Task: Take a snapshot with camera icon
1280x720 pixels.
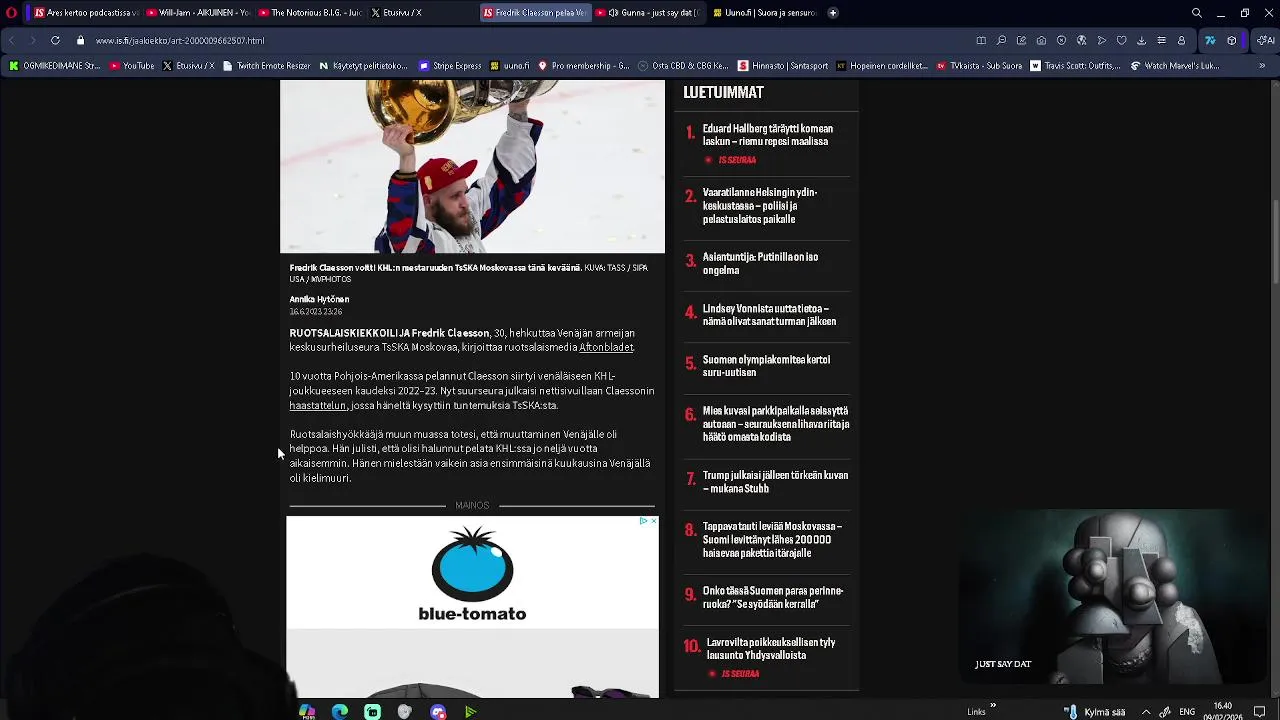Action: click(1041, 41)
